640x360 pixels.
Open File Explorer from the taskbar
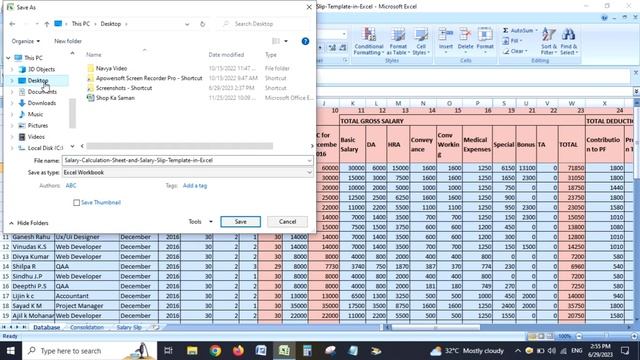(x=192, y=351)
